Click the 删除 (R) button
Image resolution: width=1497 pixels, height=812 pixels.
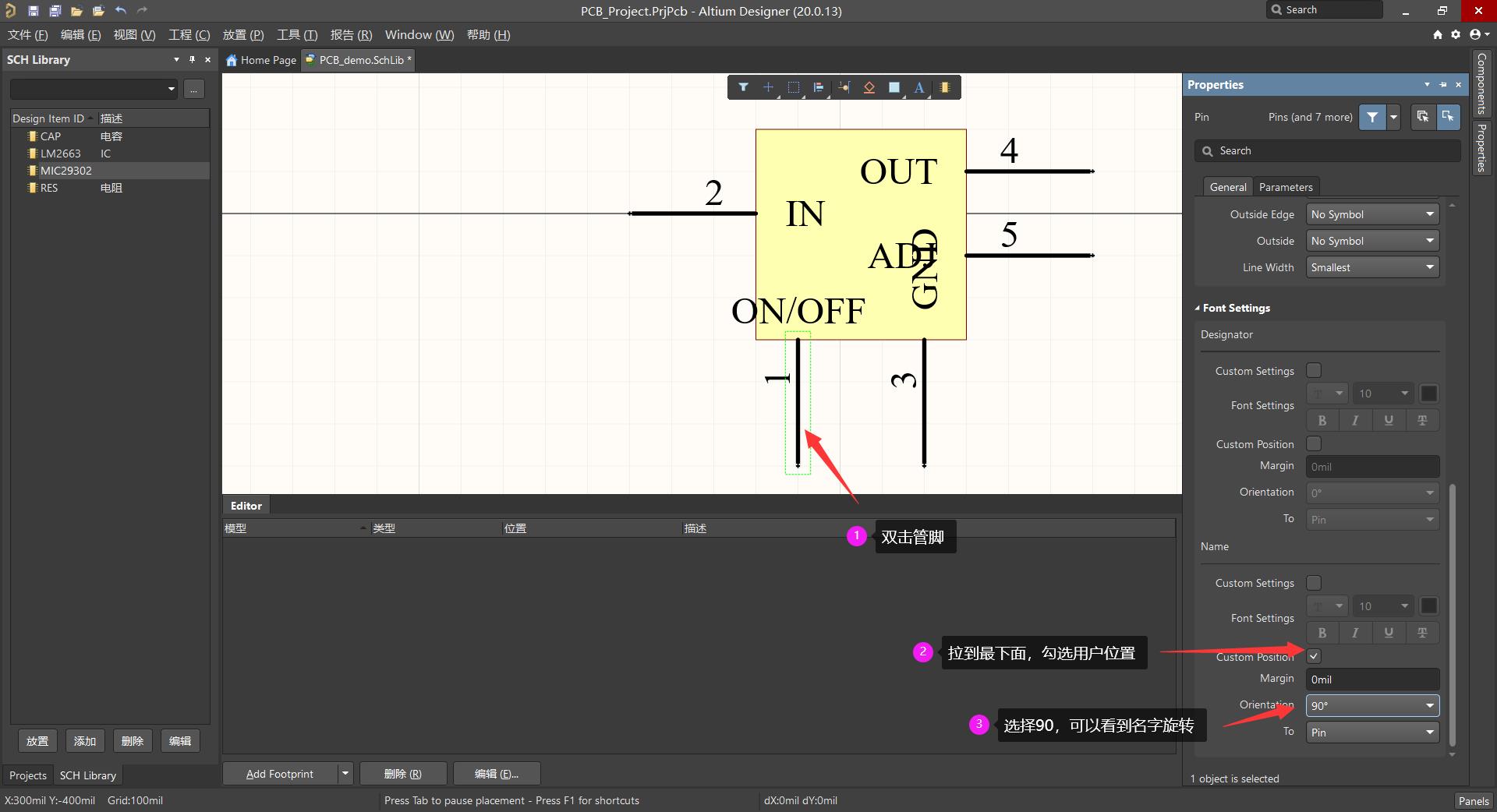click(403, 774)
